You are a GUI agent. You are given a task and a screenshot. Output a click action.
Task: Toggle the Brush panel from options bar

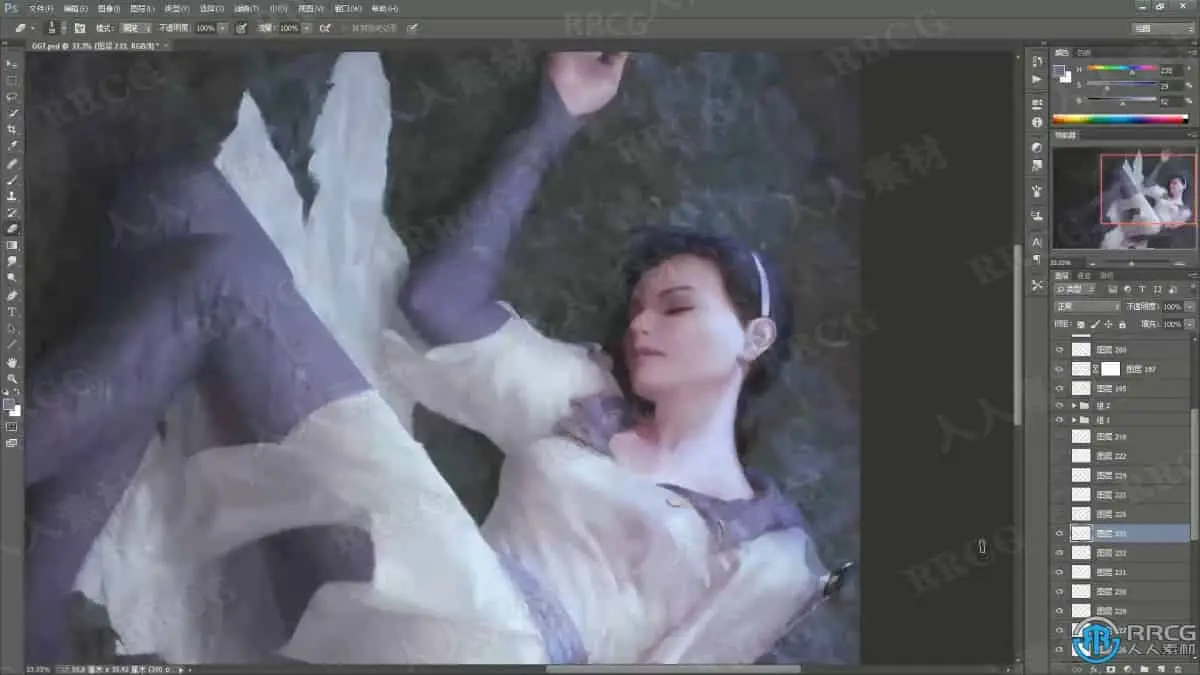pyautogui.click(x=80, y=28)
